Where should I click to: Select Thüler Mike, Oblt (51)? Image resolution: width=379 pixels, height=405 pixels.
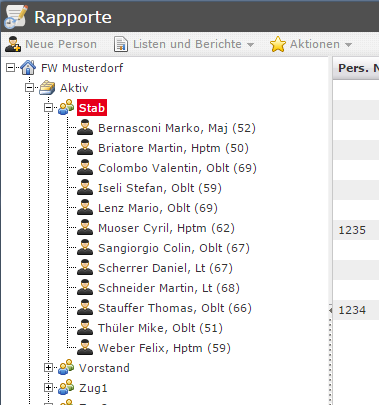coord(160,328)
